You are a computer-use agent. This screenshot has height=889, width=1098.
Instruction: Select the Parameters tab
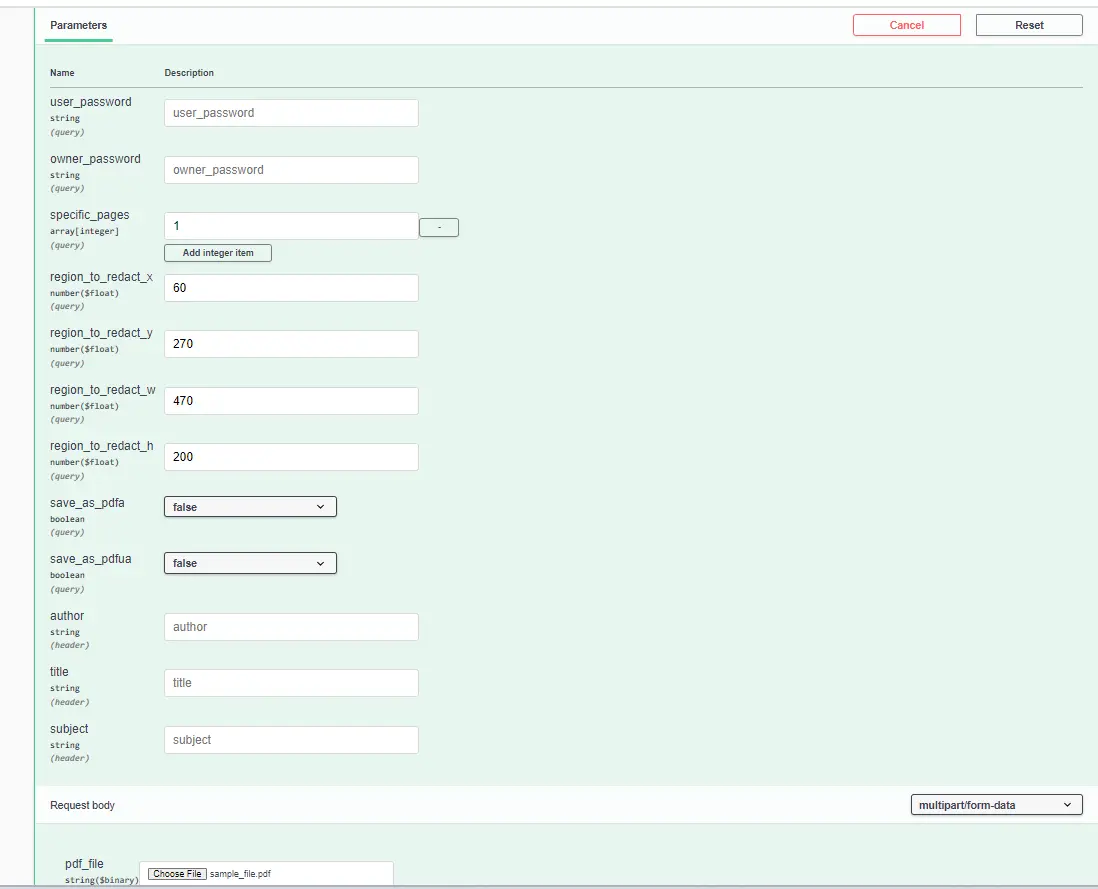[79, 25]
